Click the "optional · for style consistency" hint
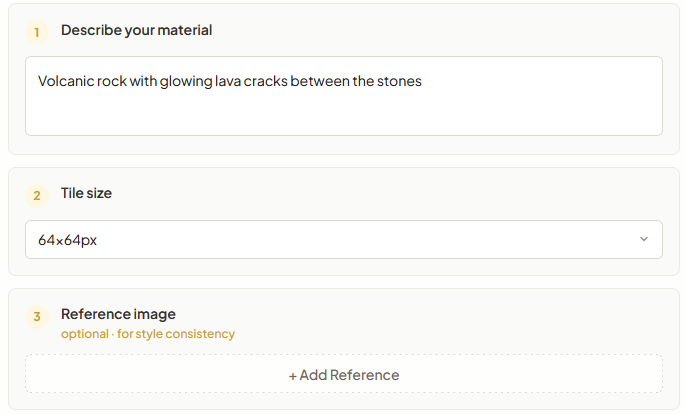The width and height of the screenshot is (685, 414). pyautogui.click(x=148, y=334)
